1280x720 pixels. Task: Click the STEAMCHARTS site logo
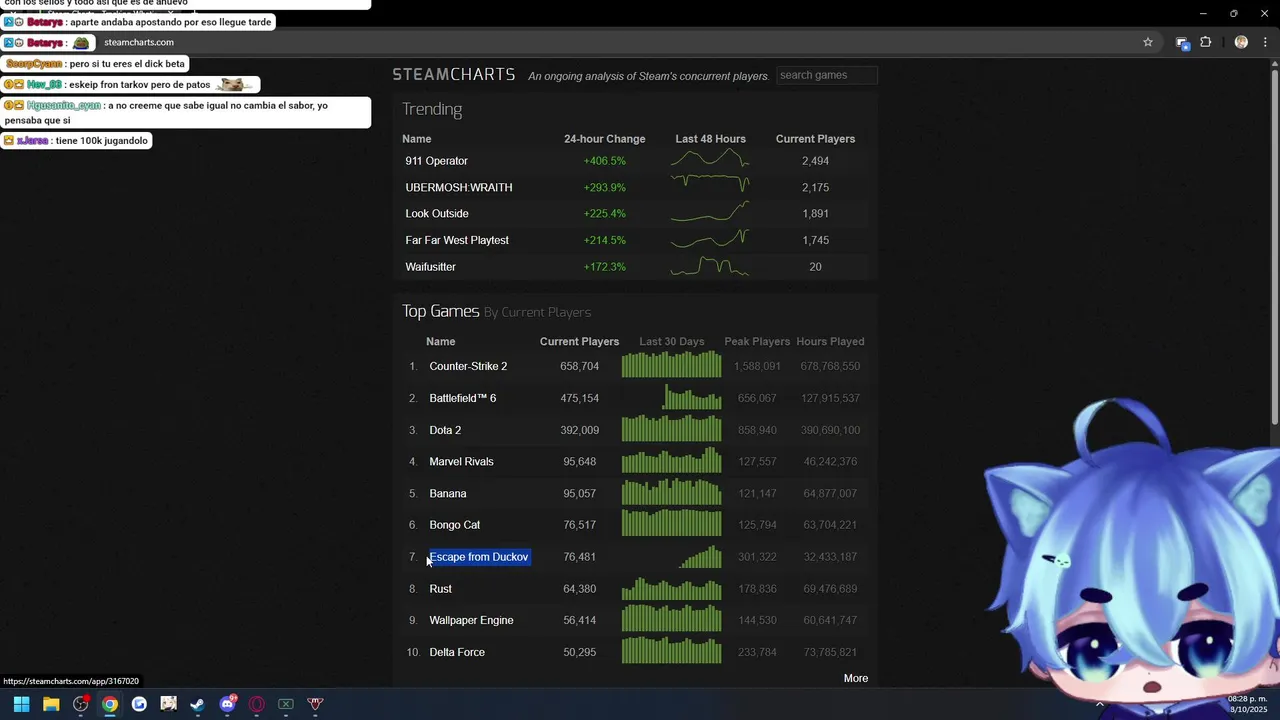click(454, 75)
